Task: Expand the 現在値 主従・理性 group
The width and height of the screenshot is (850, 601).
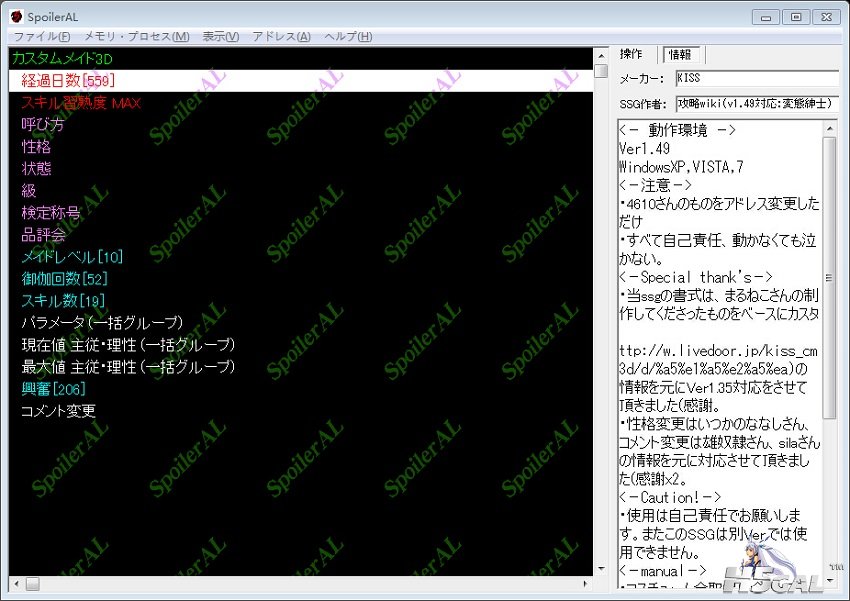Action: [128, 345]
